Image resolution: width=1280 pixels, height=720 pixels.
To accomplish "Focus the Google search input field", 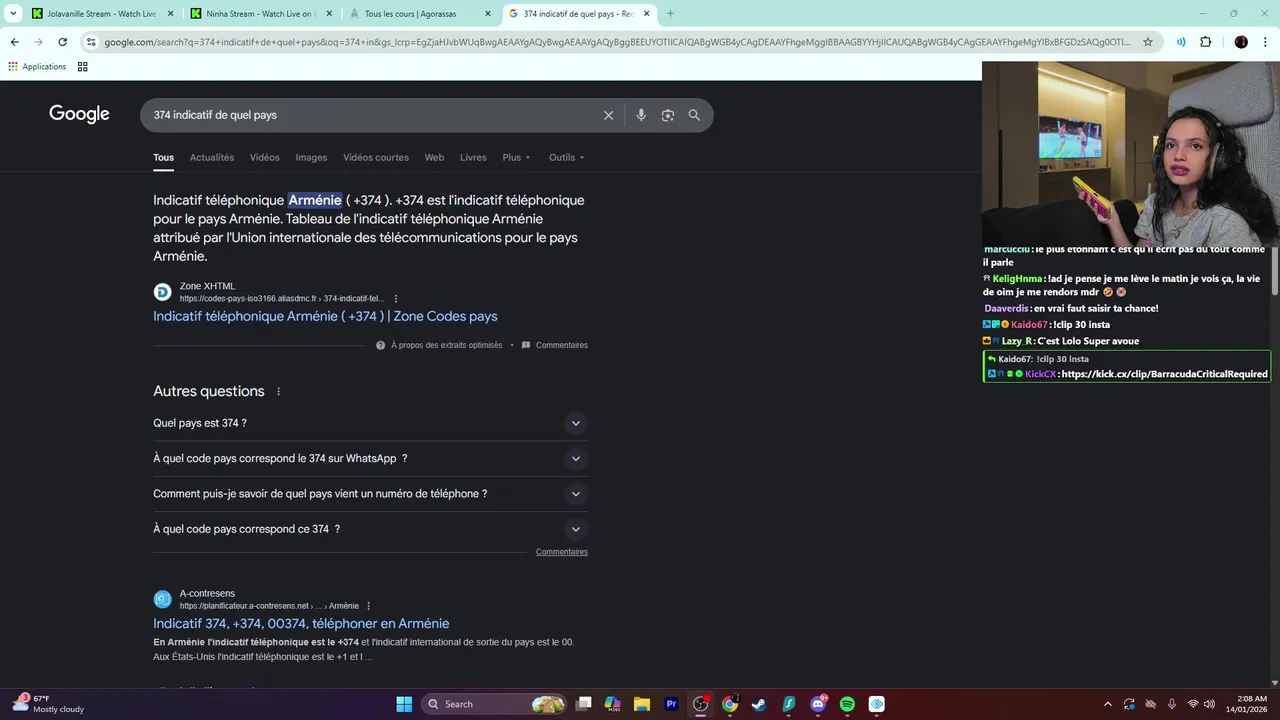I will pos(370,115).
